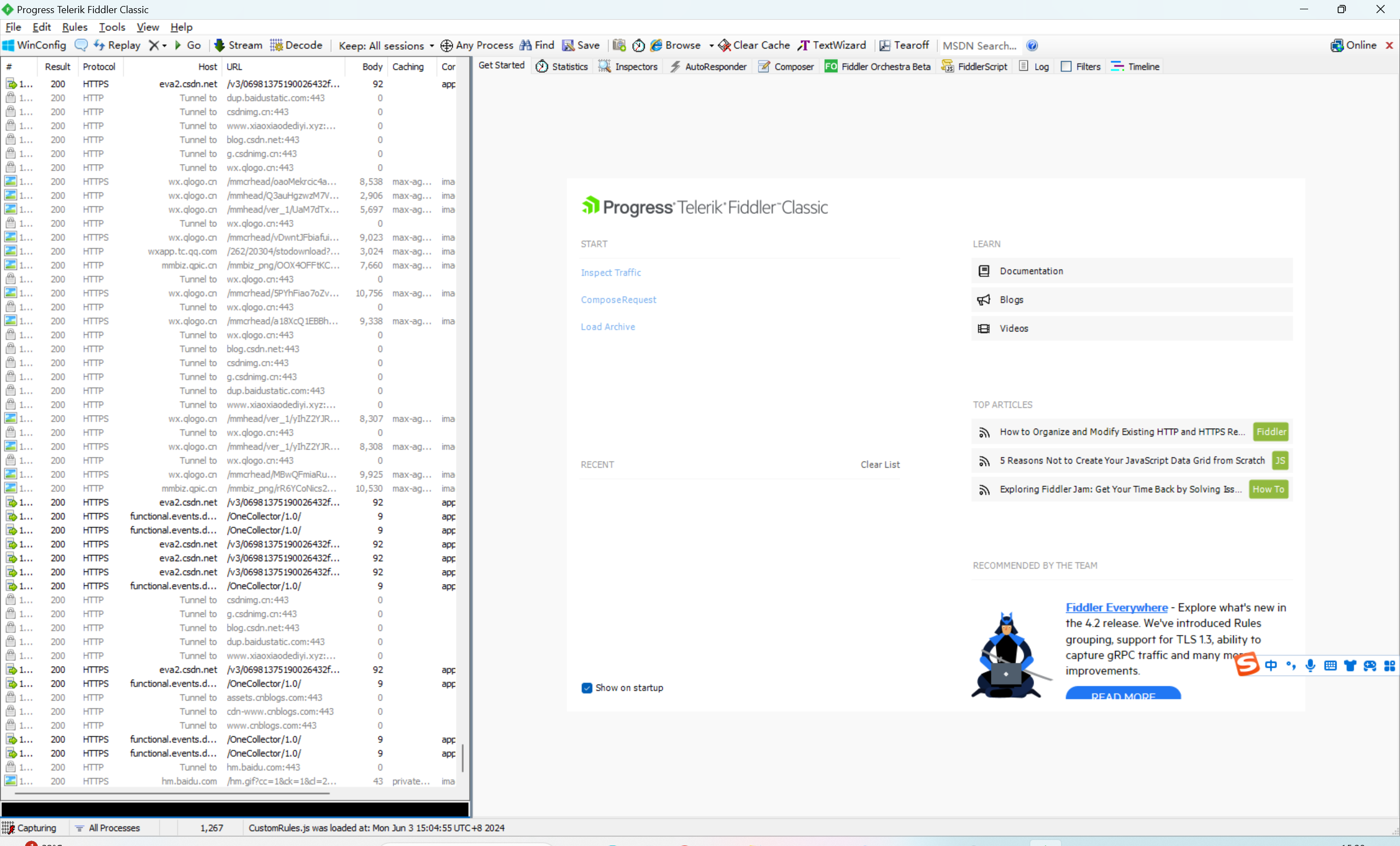Click the ComposeRequest link
1400x846 pixels.
pyautogui.click(x=617, y=299)
